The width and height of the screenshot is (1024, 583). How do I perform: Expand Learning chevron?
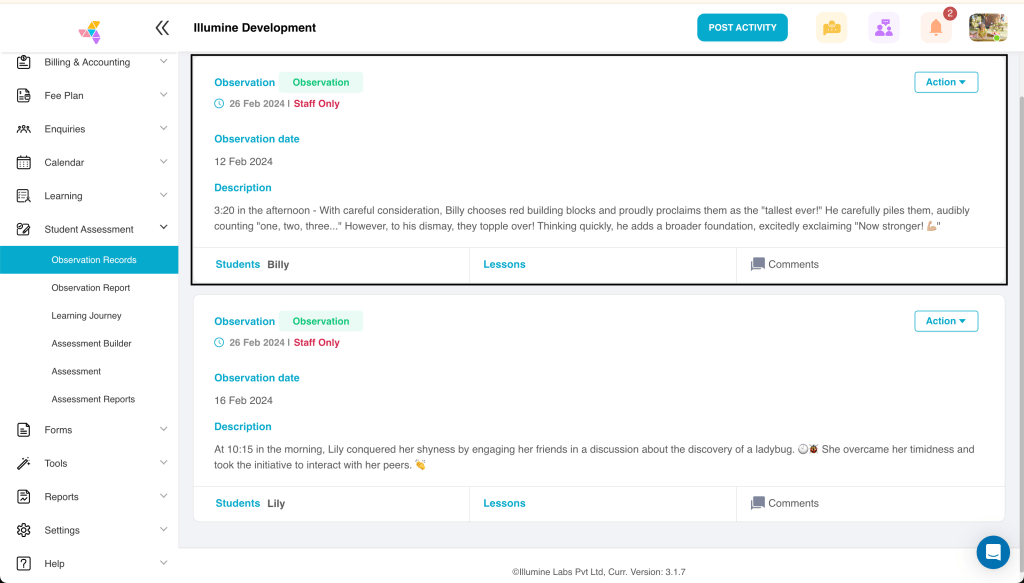tap(163, 195)
